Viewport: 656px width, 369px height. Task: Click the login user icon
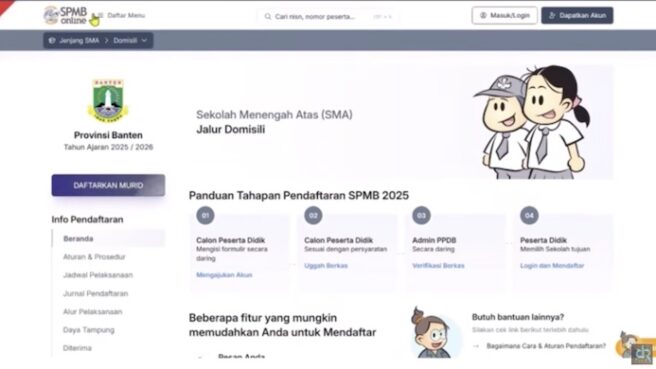[x=483, y=15]
